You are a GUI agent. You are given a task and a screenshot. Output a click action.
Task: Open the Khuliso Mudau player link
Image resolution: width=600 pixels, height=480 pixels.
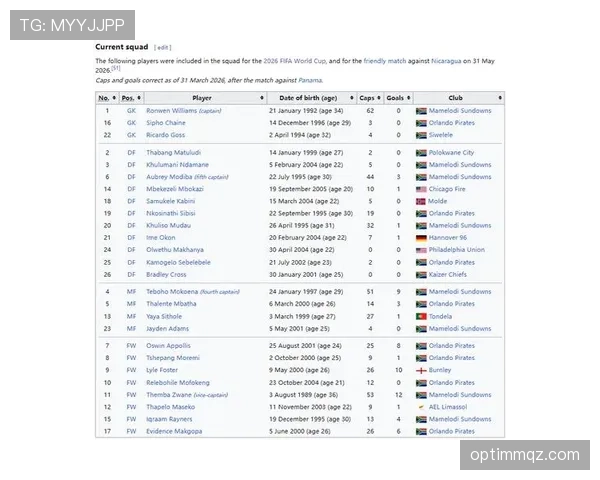point(168,225)
